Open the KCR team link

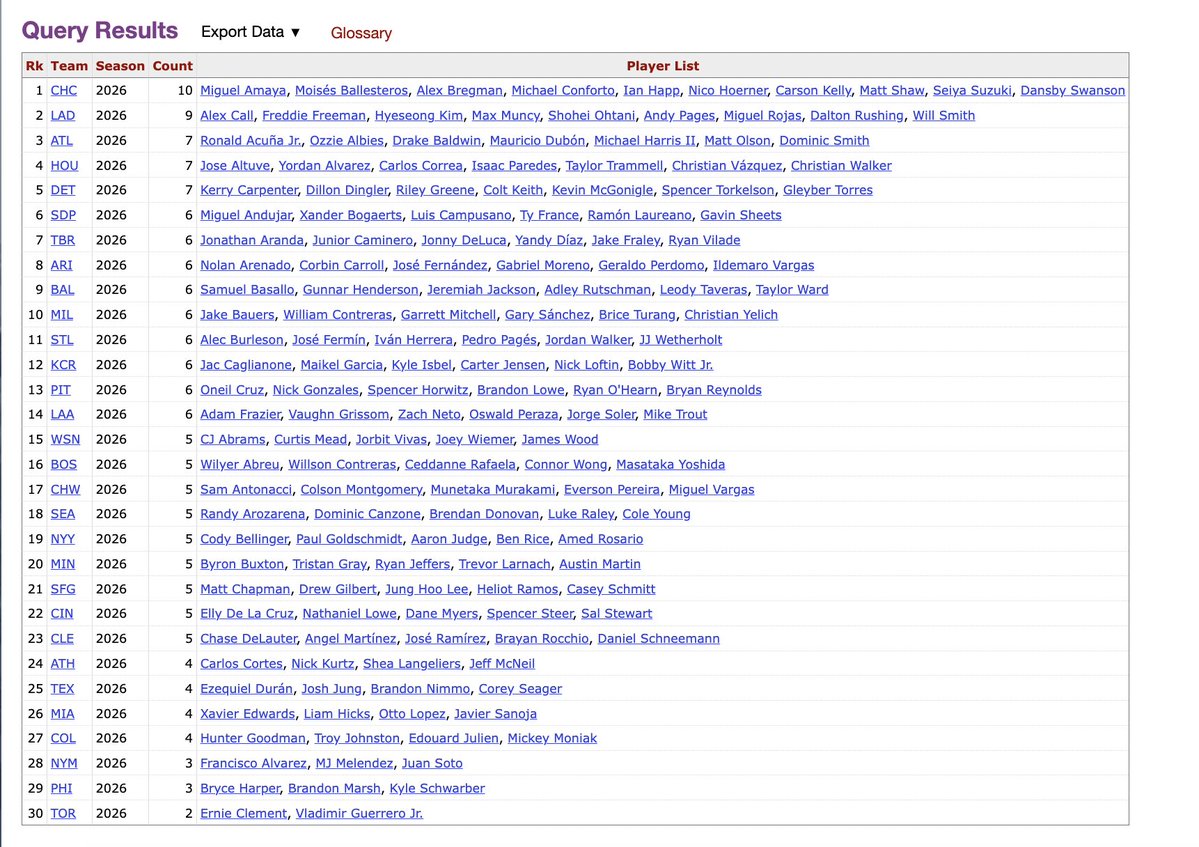[x=63, y=365]
